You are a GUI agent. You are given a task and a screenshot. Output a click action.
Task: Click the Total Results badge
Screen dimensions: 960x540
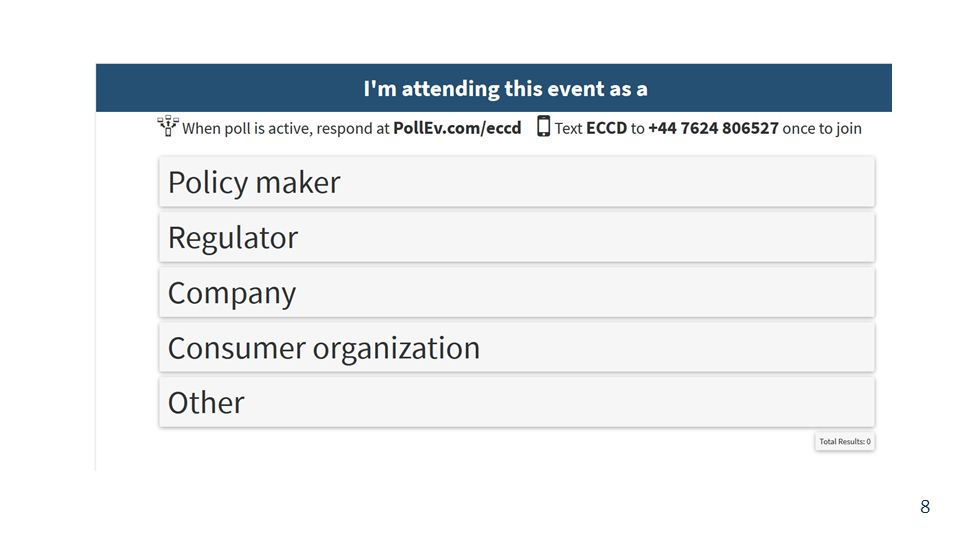844,441
